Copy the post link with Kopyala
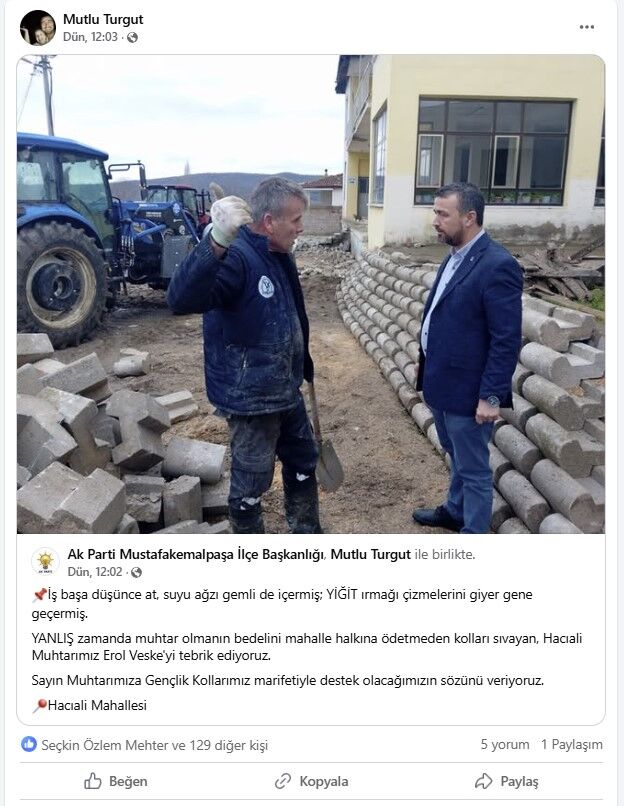 pyautogui.click(x=311, y=781)
